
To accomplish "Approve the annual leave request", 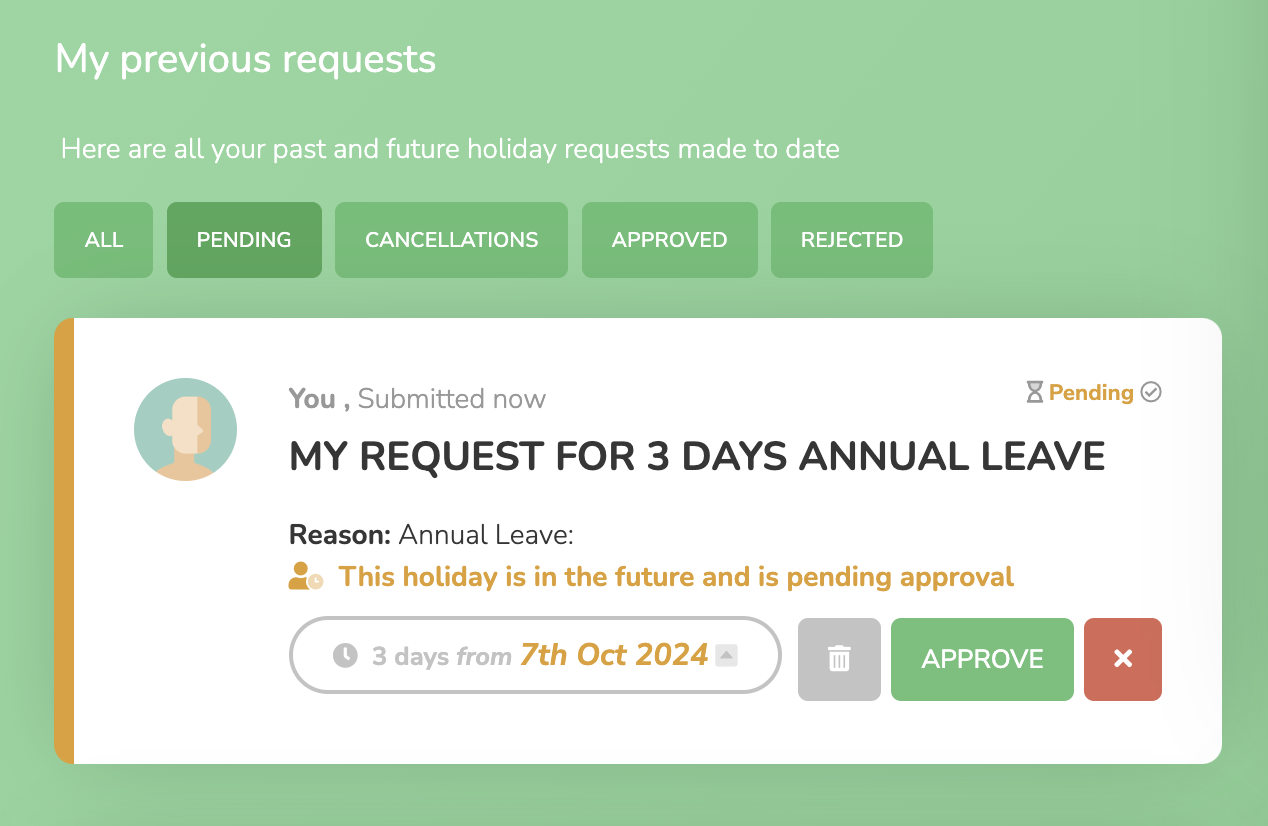I will tap(982, 659).
